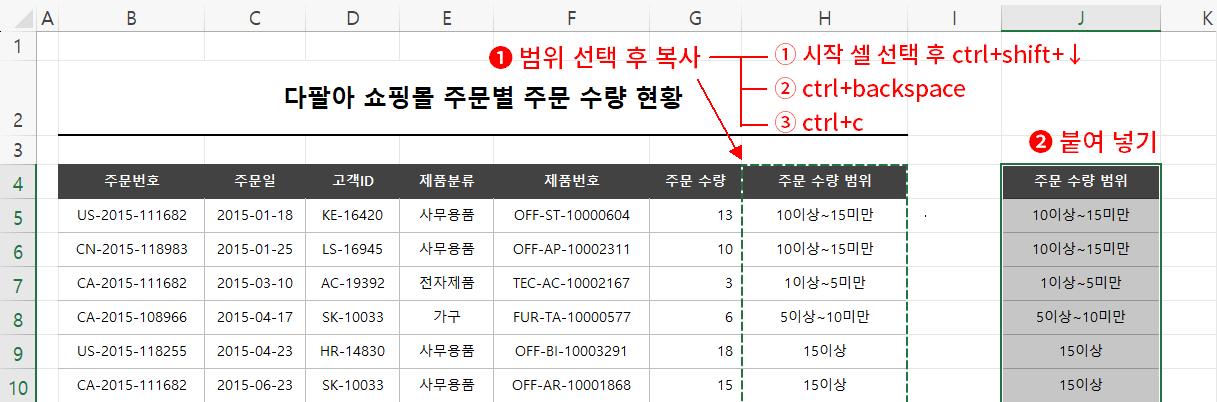Select the 가구 category cell
The width and height of the screenshot is (1217, 402).
446,318
